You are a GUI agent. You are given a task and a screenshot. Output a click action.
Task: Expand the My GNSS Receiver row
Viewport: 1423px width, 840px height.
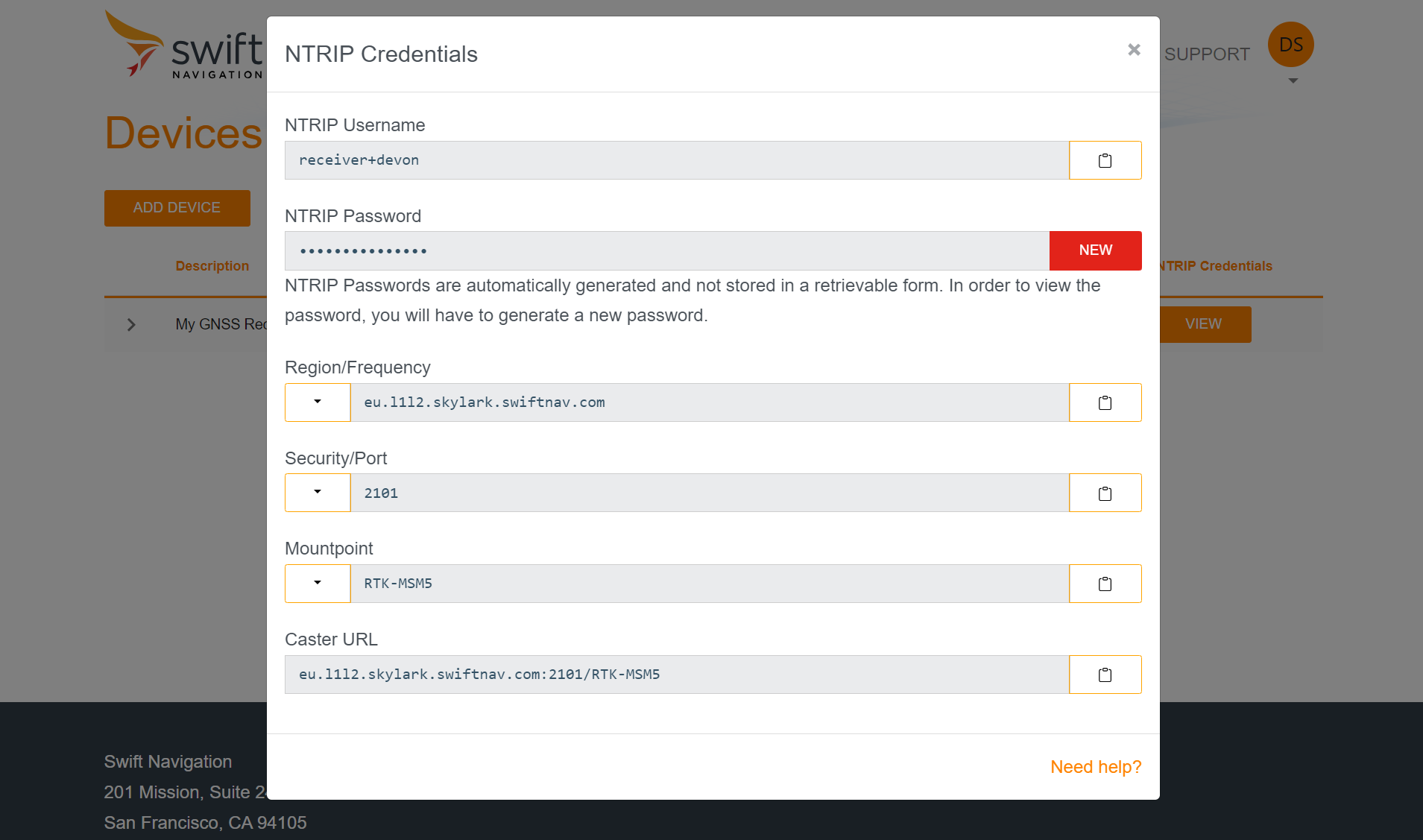coord(130,324)
